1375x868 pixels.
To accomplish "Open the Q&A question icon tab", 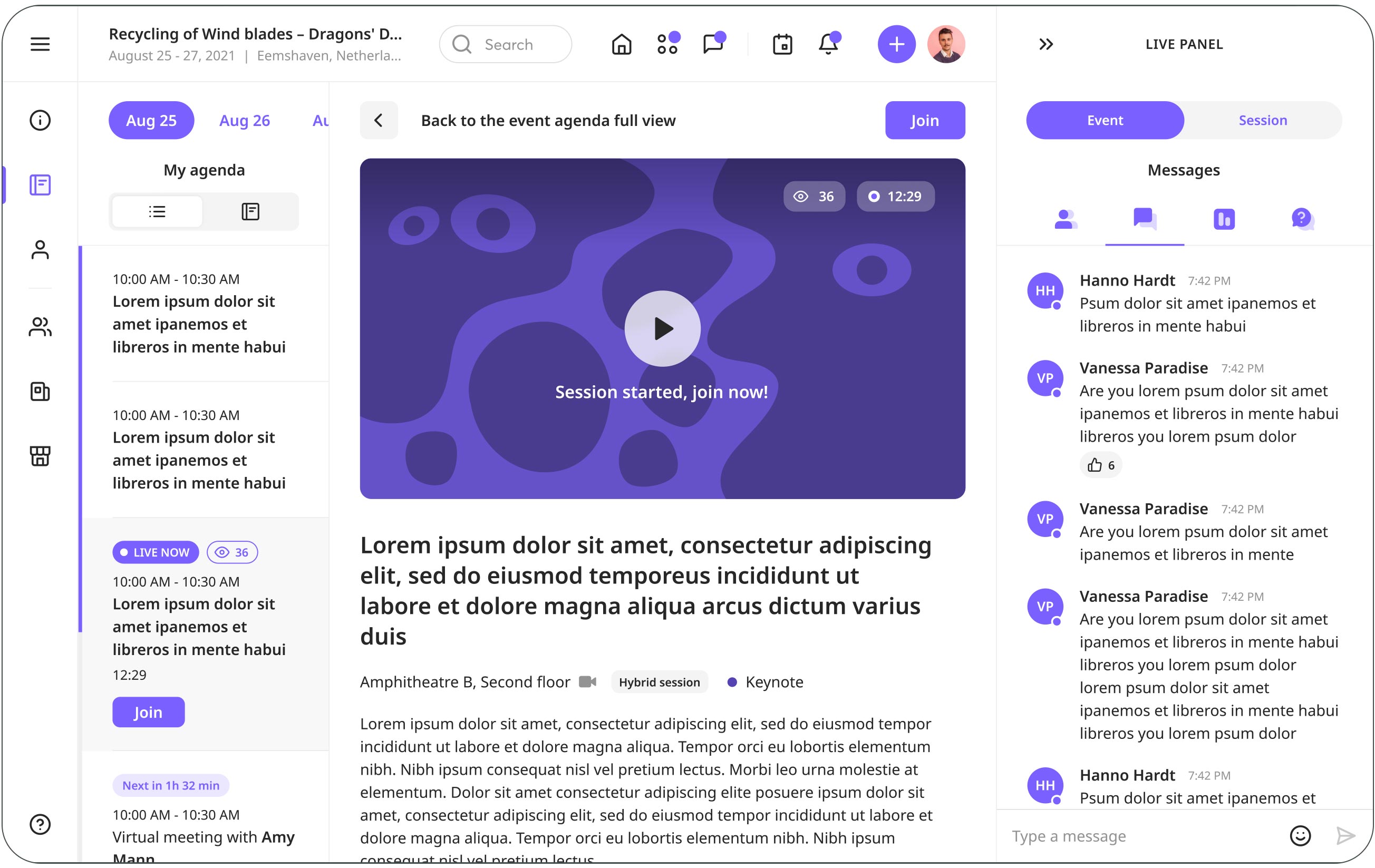I will (1302, 219).
